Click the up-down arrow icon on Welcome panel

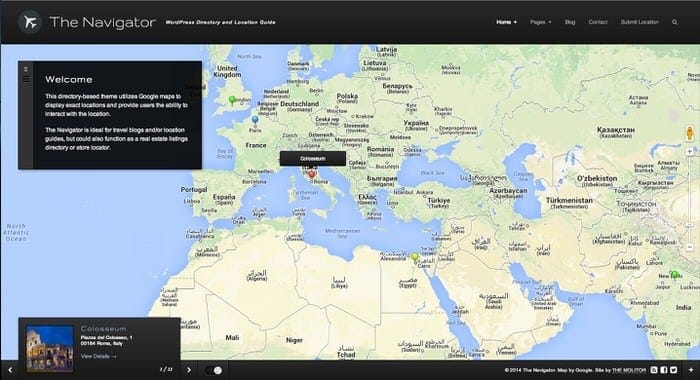pos(26,69)
